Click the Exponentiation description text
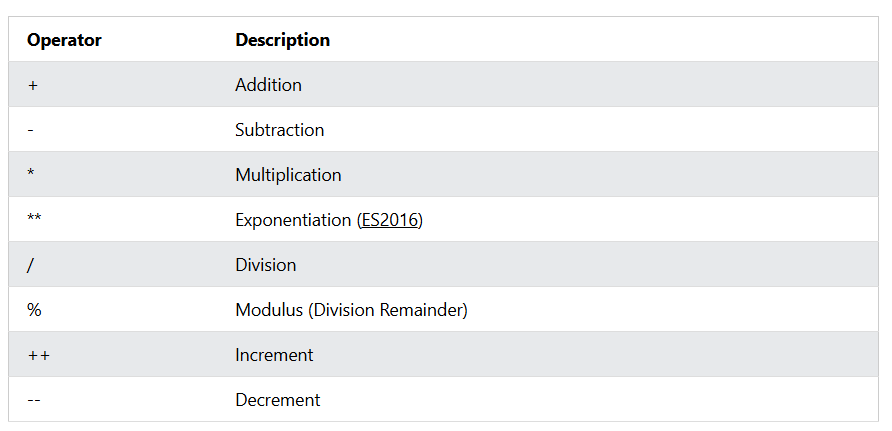Image resolution: width=892 pixels, height=431 pixels. (x=294, y=220)
